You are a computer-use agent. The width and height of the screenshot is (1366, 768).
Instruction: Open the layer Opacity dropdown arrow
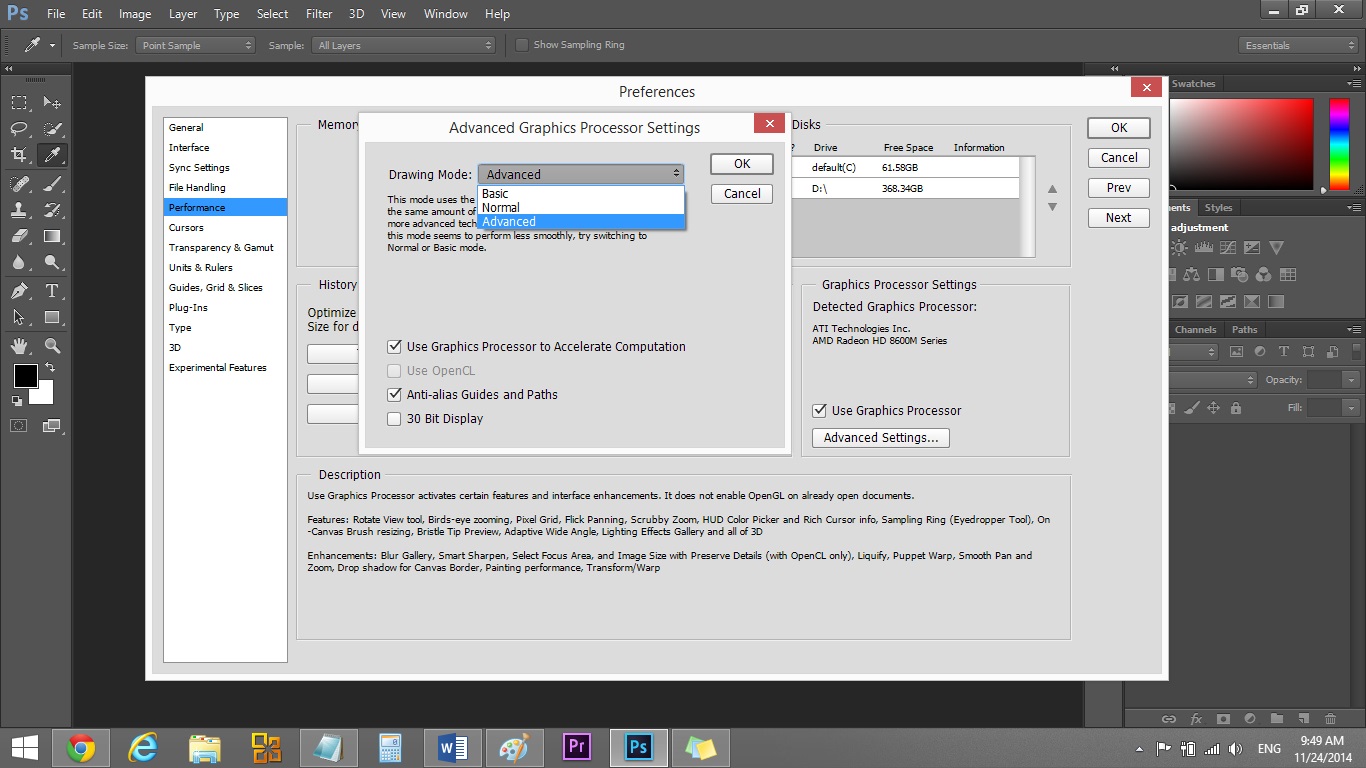point(1351,380)
